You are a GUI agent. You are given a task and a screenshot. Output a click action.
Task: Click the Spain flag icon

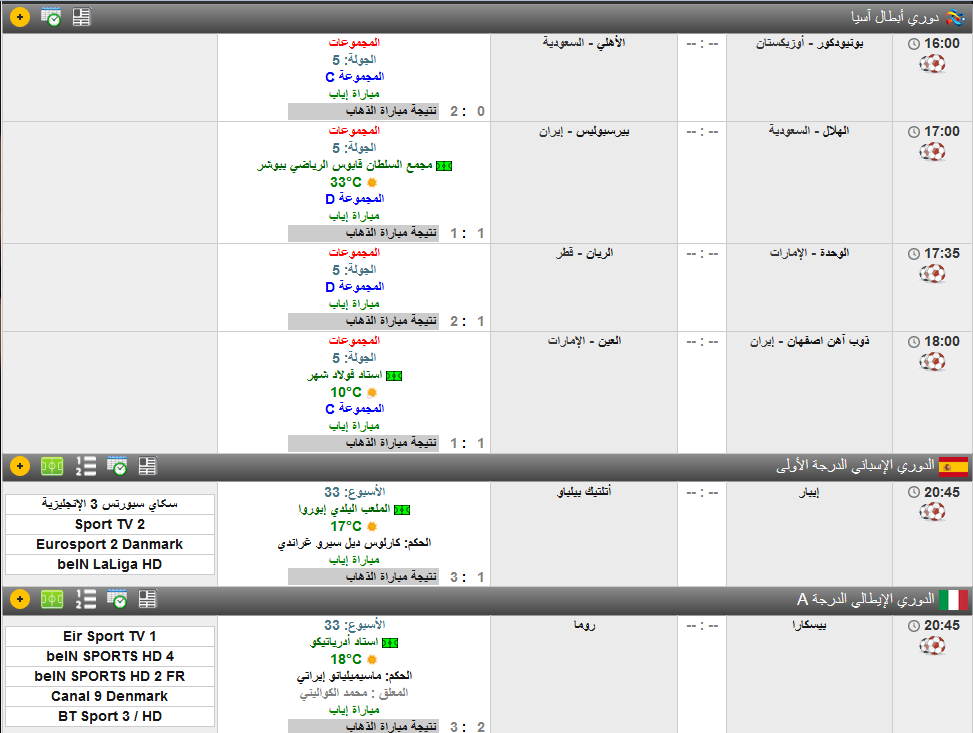(953, 466)
